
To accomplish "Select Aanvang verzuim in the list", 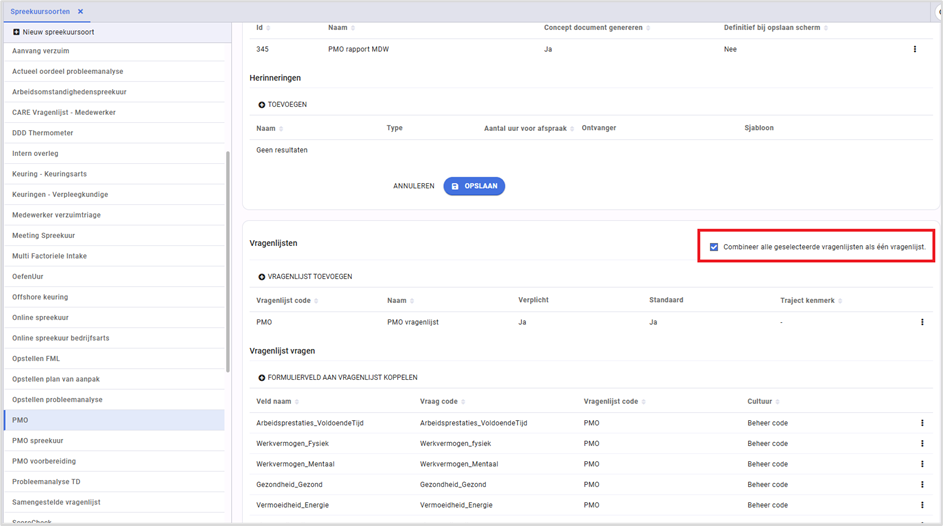I will coord(114,51).
